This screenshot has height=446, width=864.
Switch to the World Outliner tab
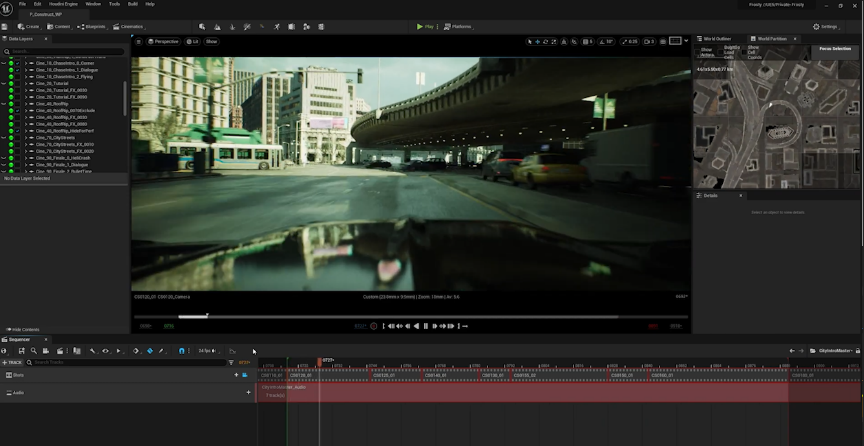[x=717, y=38]
